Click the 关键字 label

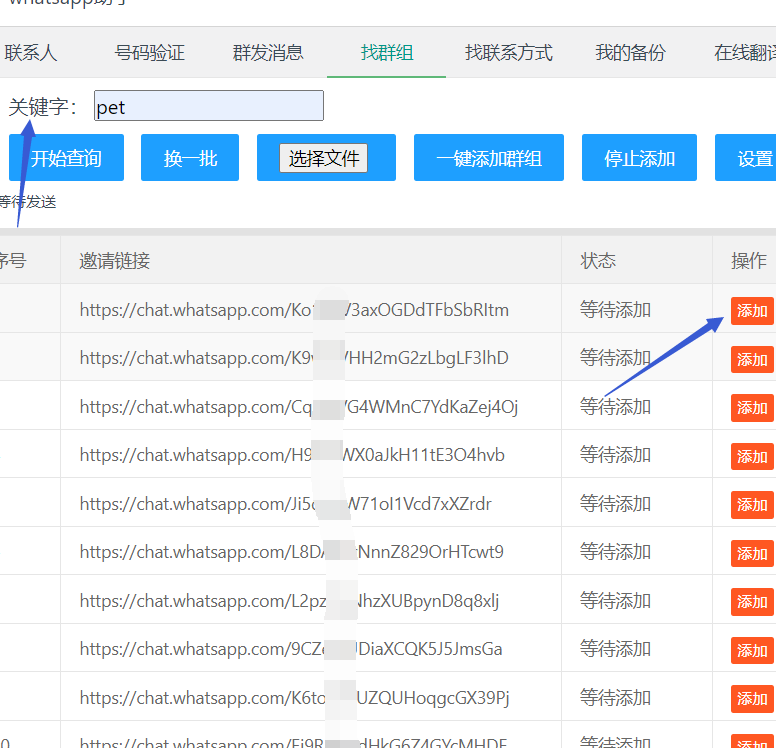click(43, 106)
